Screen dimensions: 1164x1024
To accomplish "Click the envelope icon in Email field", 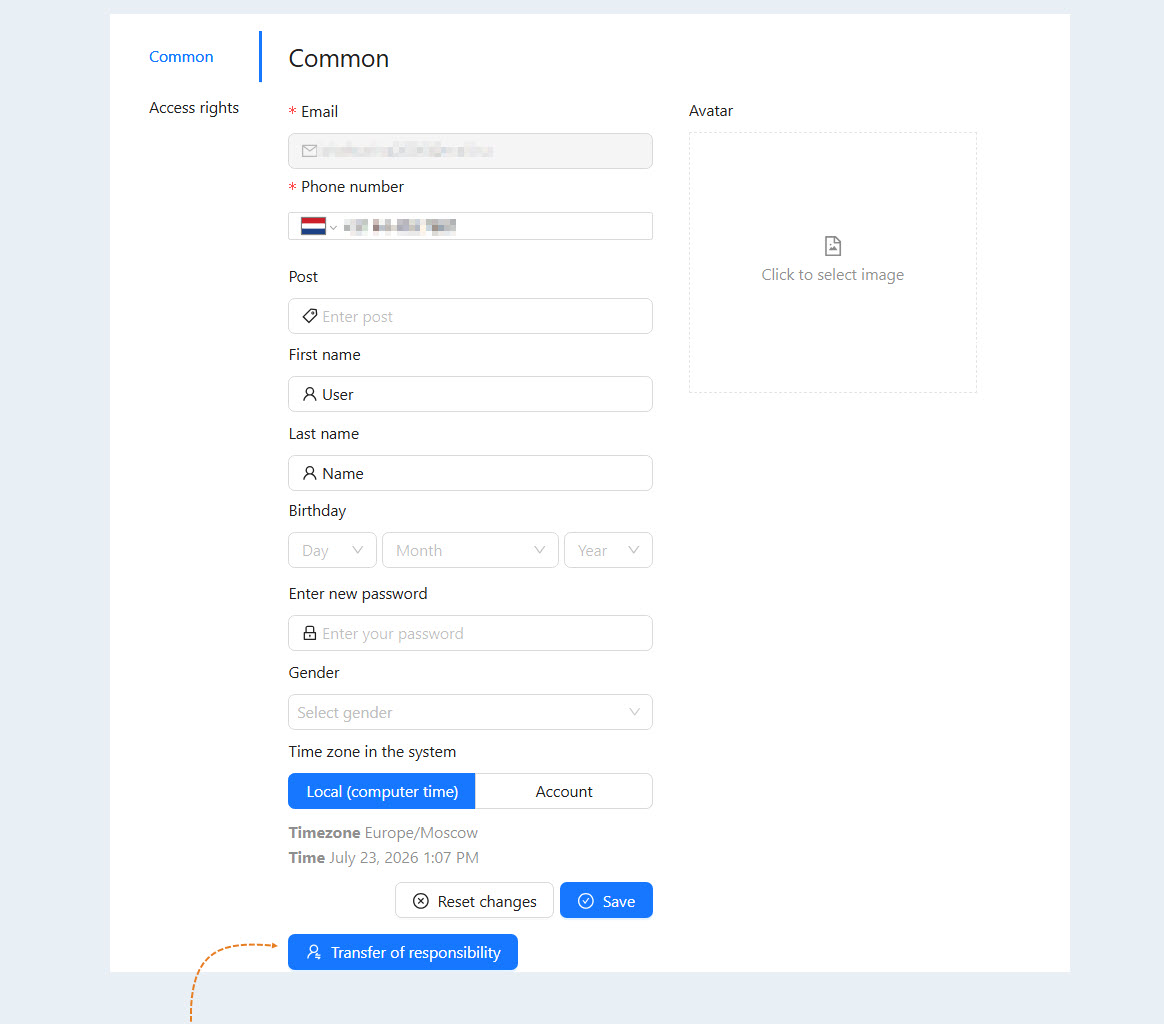I will point(310,151).
